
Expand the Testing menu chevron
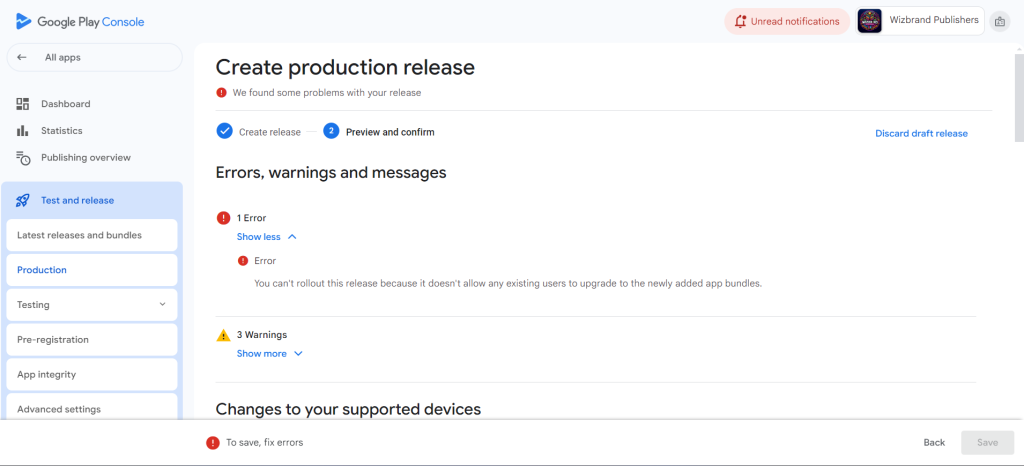tap(163, 304)
